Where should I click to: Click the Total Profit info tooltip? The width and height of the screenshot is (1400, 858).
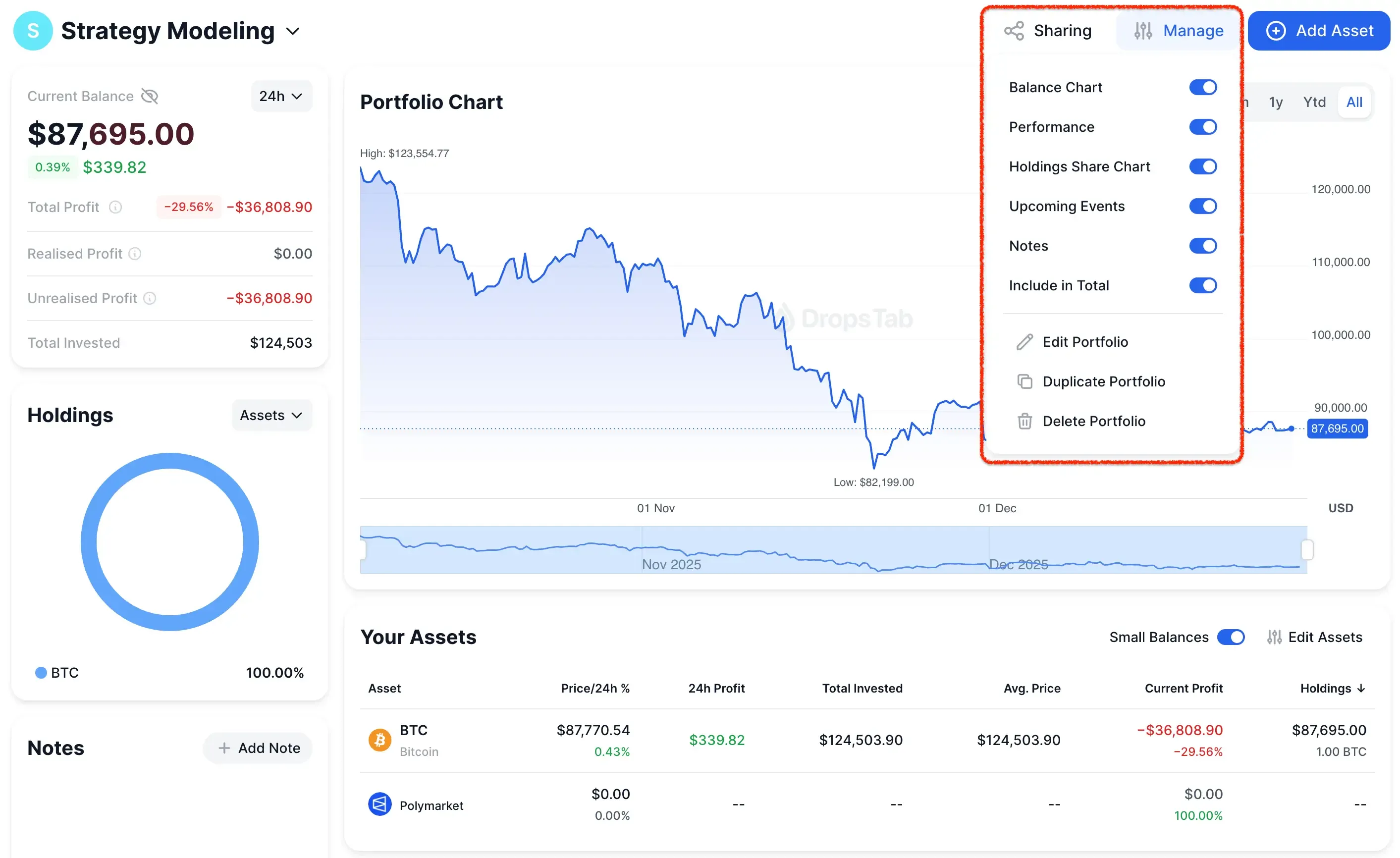tap(115, 207)
